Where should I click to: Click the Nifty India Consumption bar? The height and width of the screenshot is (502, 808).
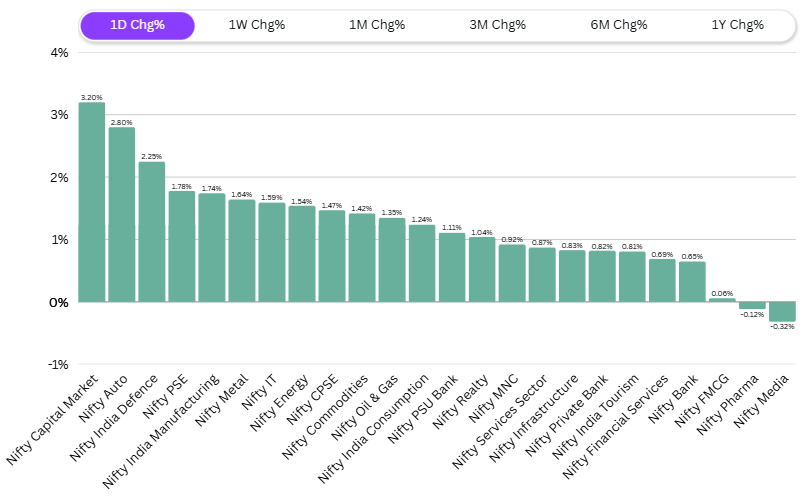point(422,263)
